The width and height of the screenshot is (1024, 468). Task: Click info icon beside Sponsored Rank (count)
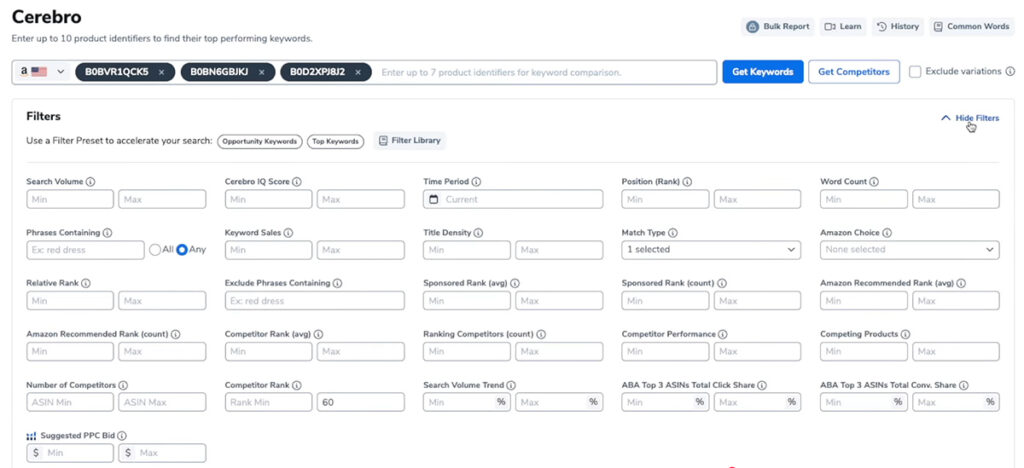[722, 283]
